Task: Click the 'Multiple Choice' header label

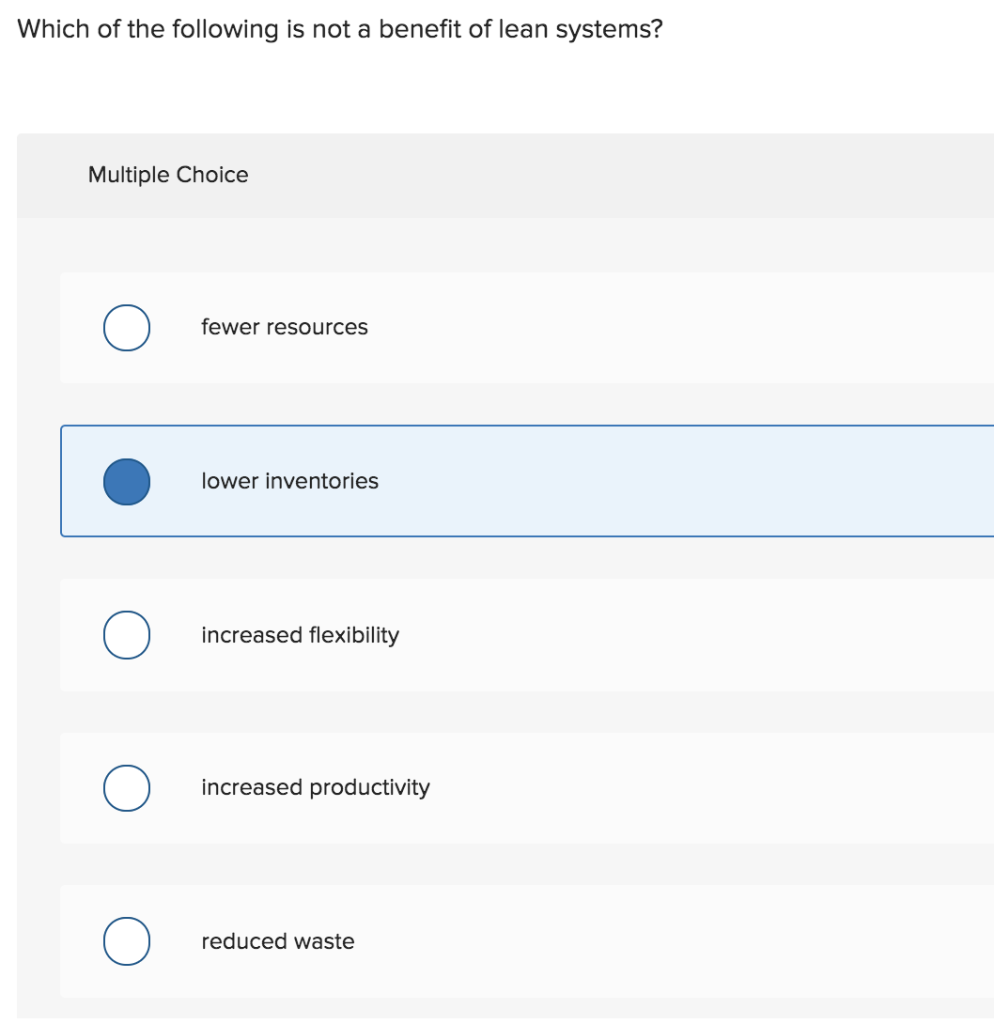Action: pyautogui.click(x=168, y=175)
